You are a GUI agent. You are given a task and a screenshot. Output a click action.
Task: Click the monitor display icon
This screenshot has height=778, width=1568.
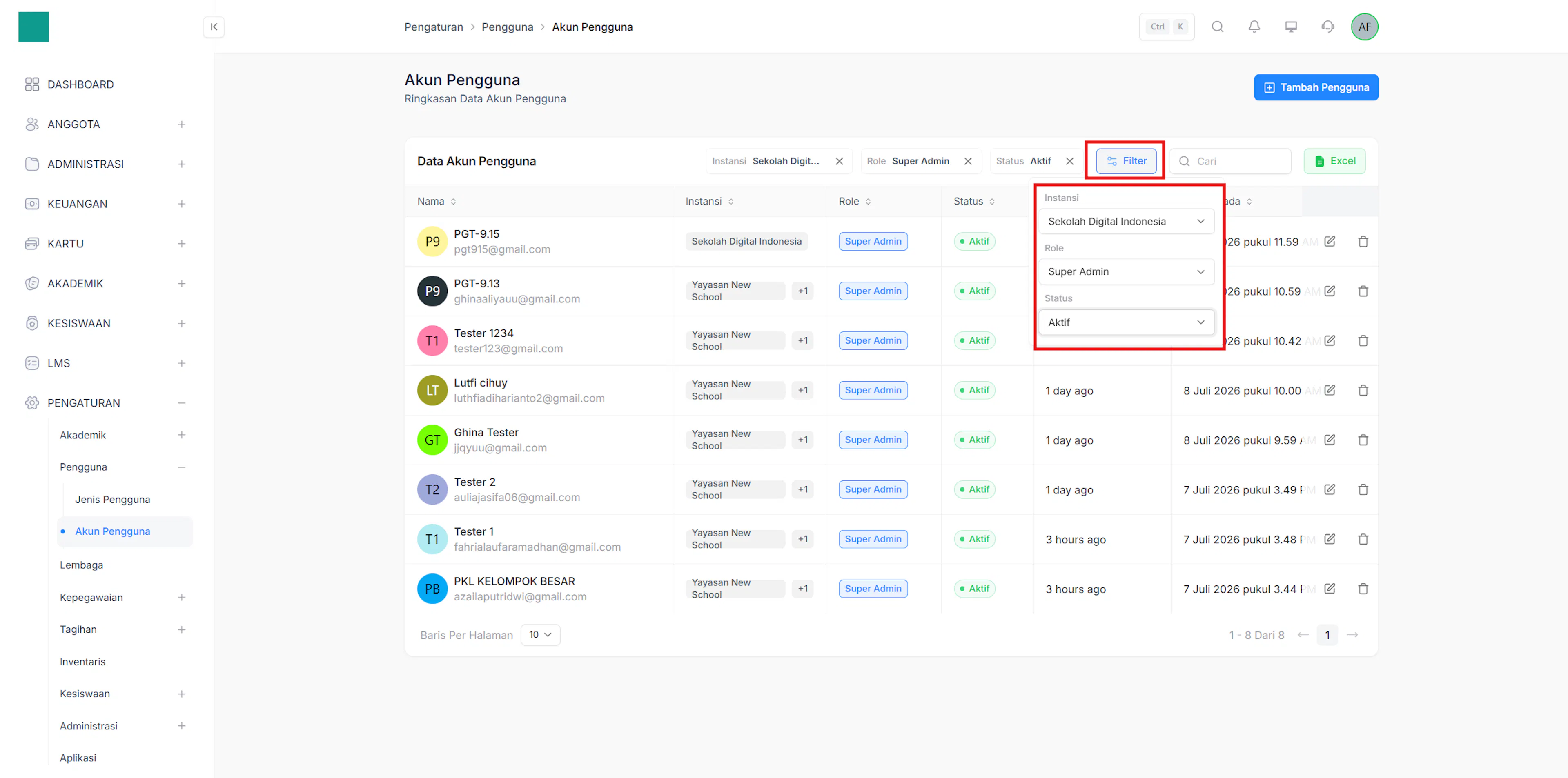pyautogui.click(x=1290, y=27)
